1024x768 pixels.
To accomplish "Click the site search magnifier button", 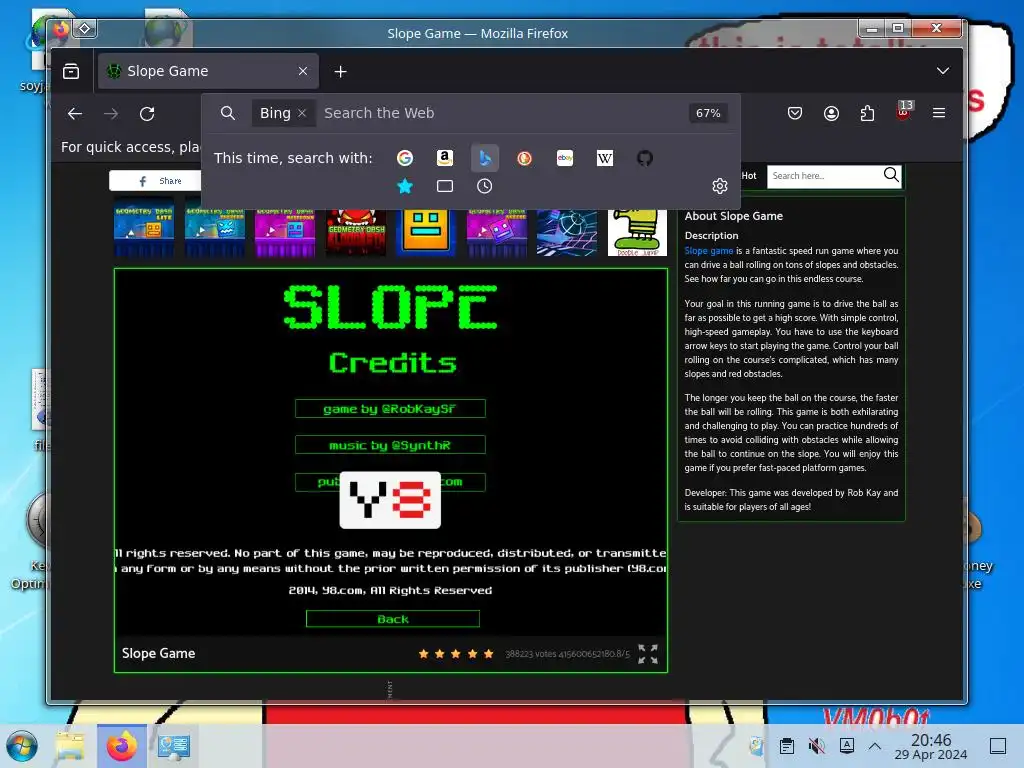I will (891, 174).
